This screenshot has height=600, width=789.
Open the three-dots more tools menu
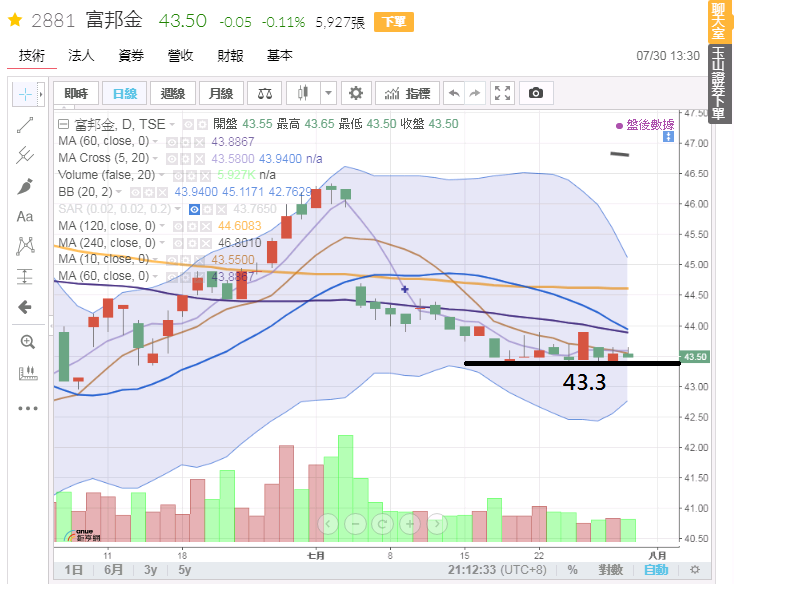click(28, 408)
